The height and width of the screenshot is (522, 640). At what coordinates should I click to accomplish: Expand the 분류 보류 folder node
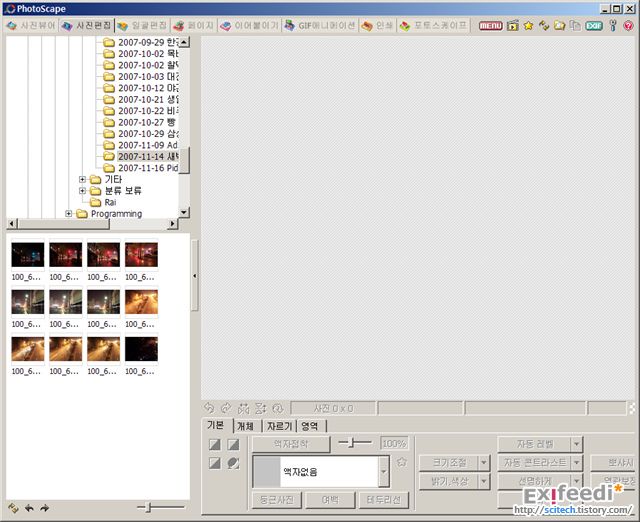click(82, 191)
